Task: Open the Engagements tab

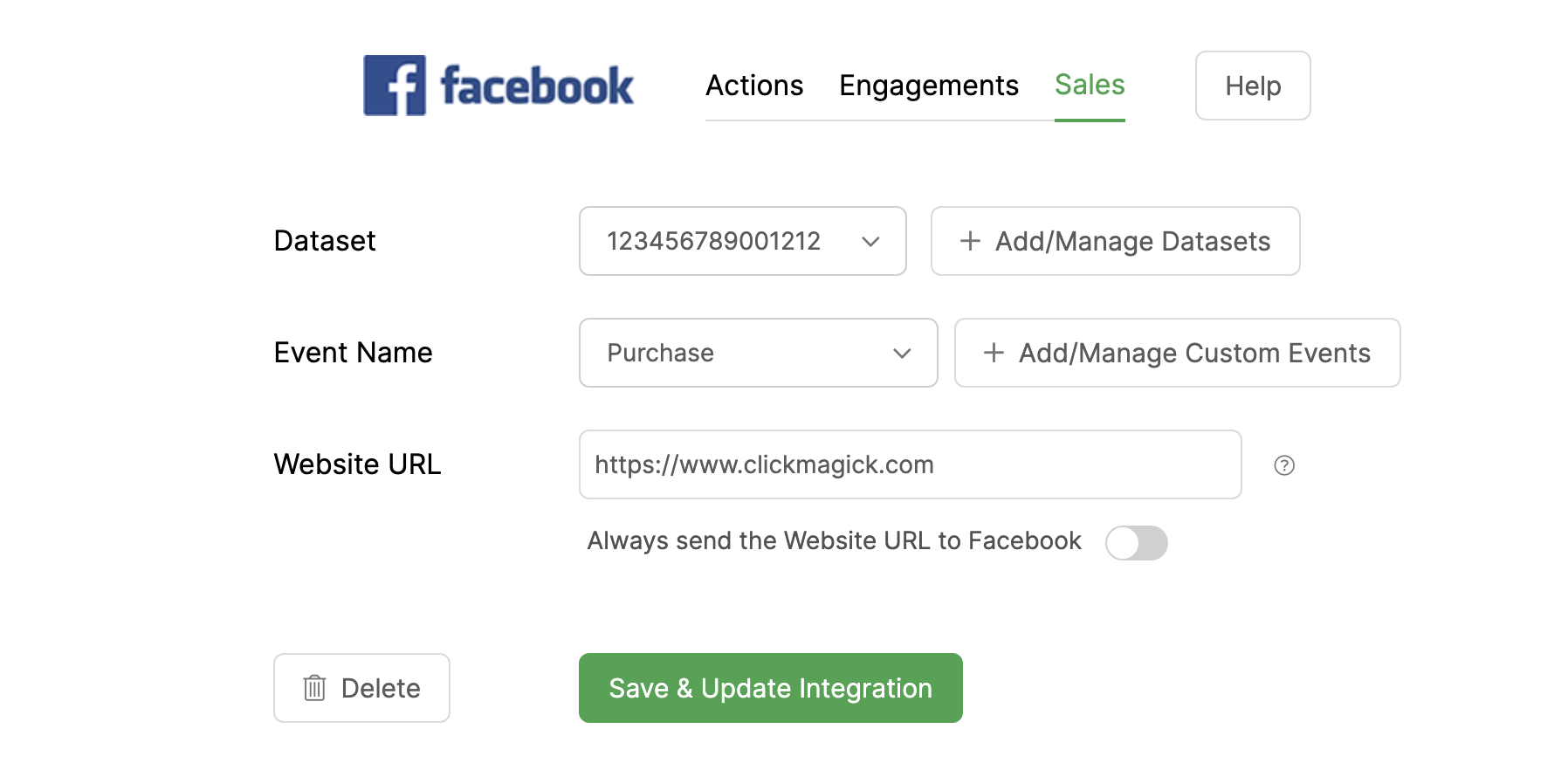Action: tap(928, 86)
